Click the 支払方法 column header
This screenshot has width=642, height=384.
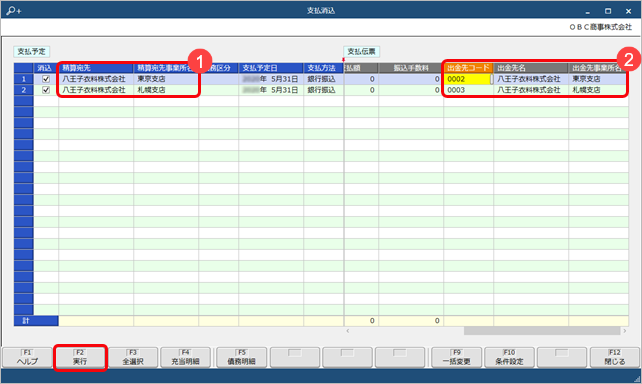click(x=323, y=68)
